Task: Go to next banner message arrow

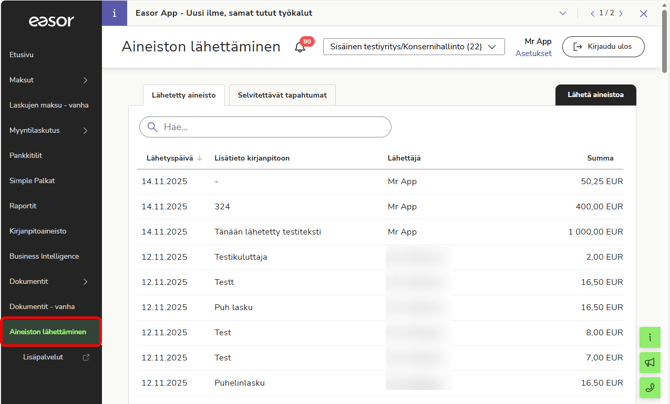Action: [x=621, y=14]
